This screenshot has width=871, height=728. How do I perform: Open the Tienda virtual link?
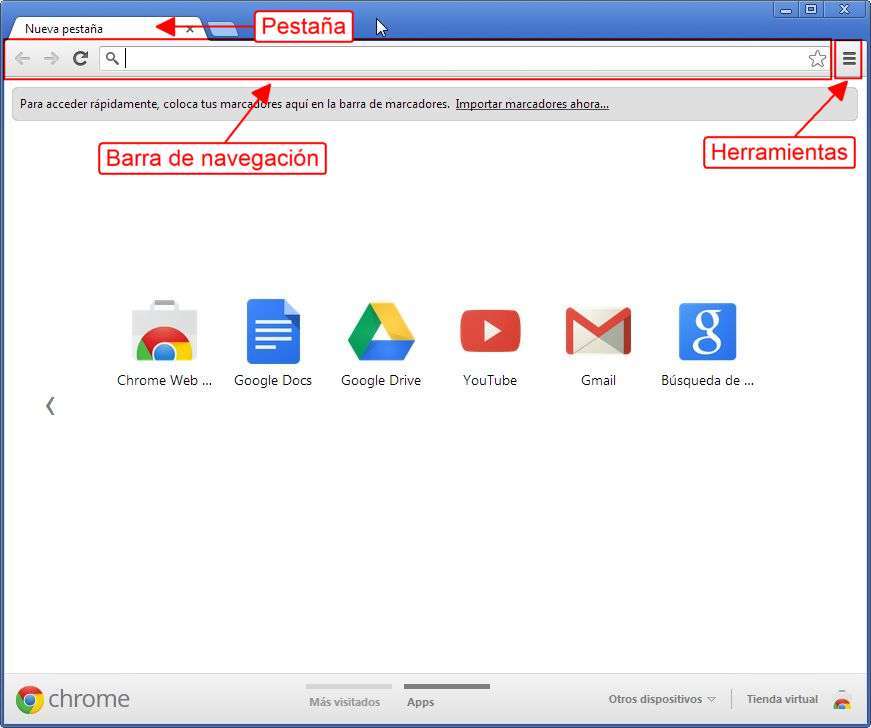pos(782,699)
